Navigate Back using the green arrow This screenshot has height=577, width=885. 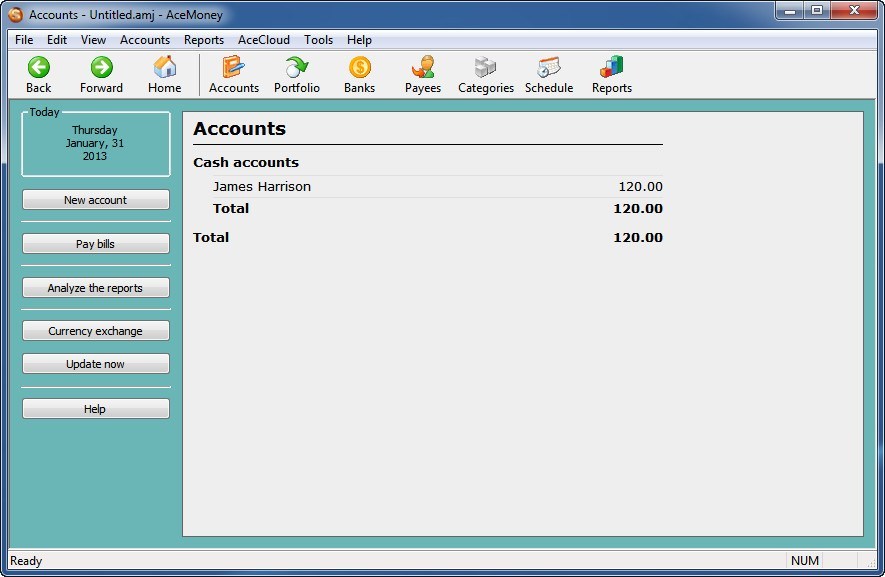click(x=38, y=74)
